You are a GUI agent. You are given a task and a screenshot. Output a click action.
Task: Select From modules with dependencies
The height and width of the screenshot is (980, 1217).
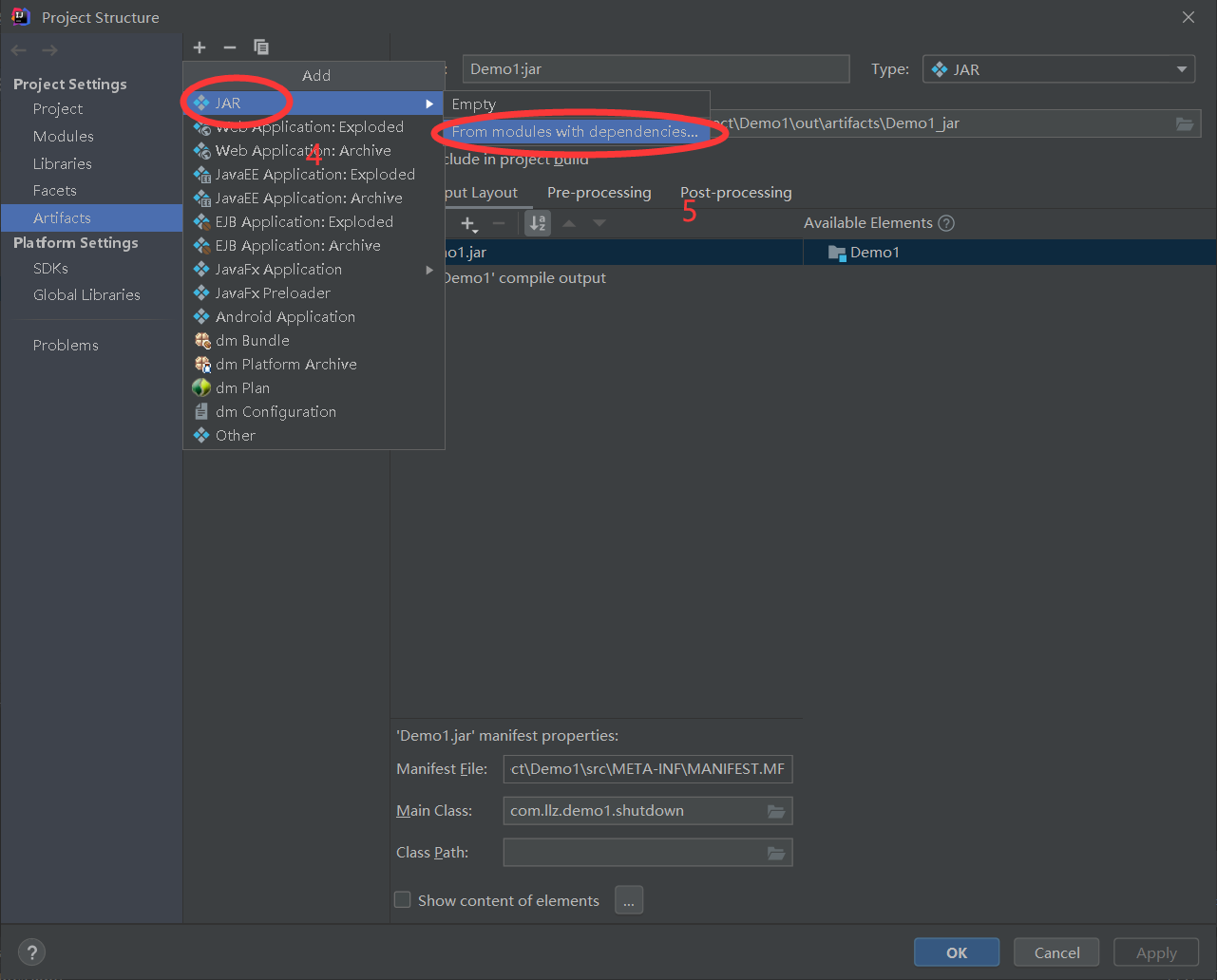click(x=577, y=131)
